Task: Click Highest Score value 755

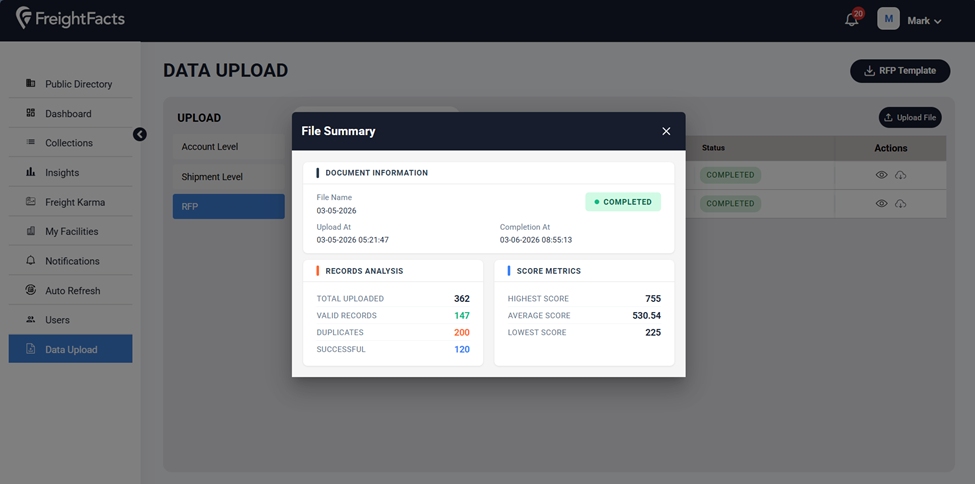Action: point(653,299)
